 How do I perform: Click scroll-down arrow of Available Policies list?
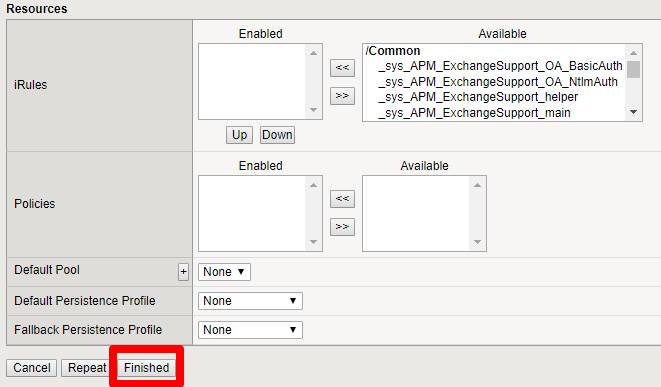click(477, 242)
